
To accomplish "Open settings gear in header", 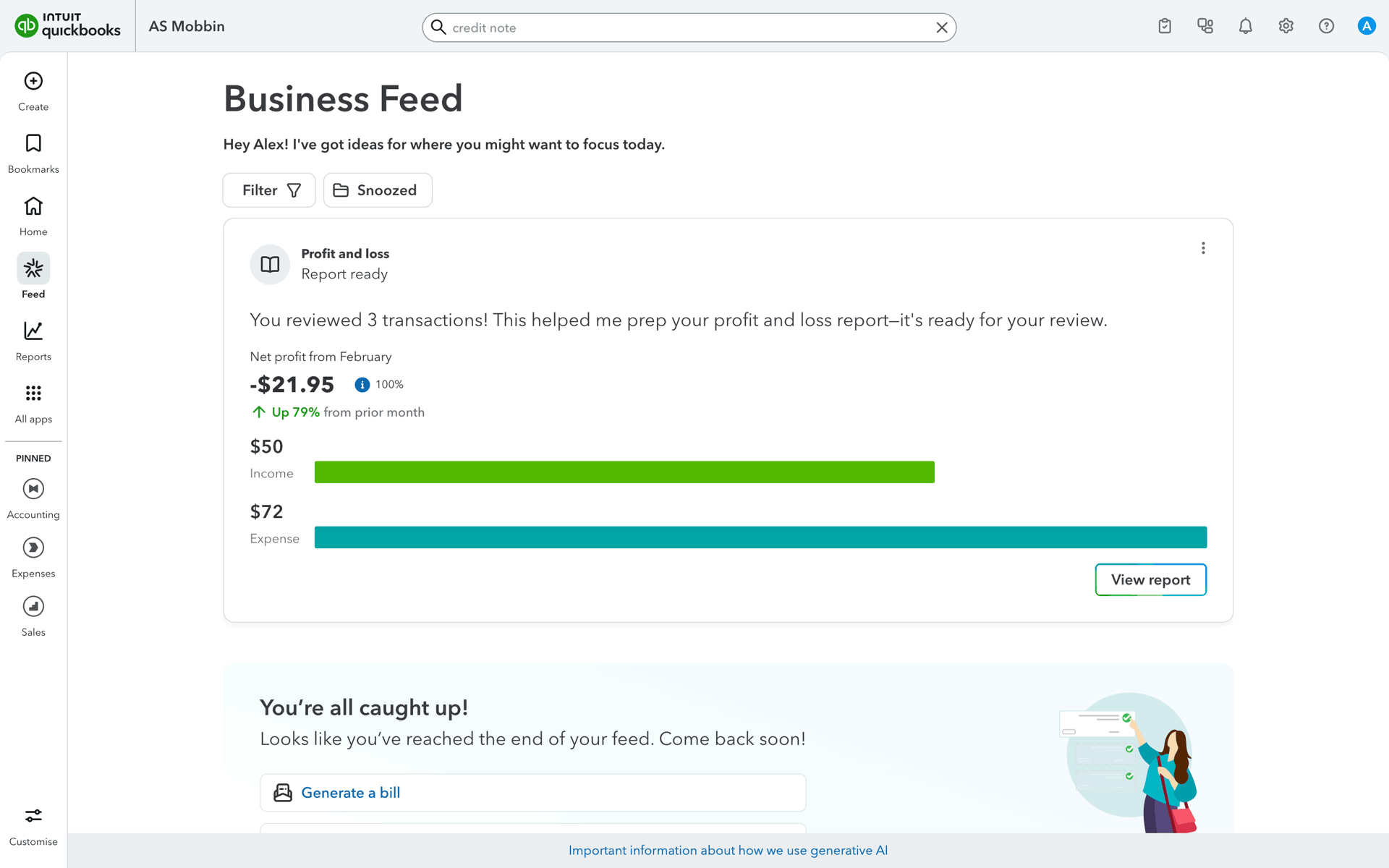I will click(1286, 26).
